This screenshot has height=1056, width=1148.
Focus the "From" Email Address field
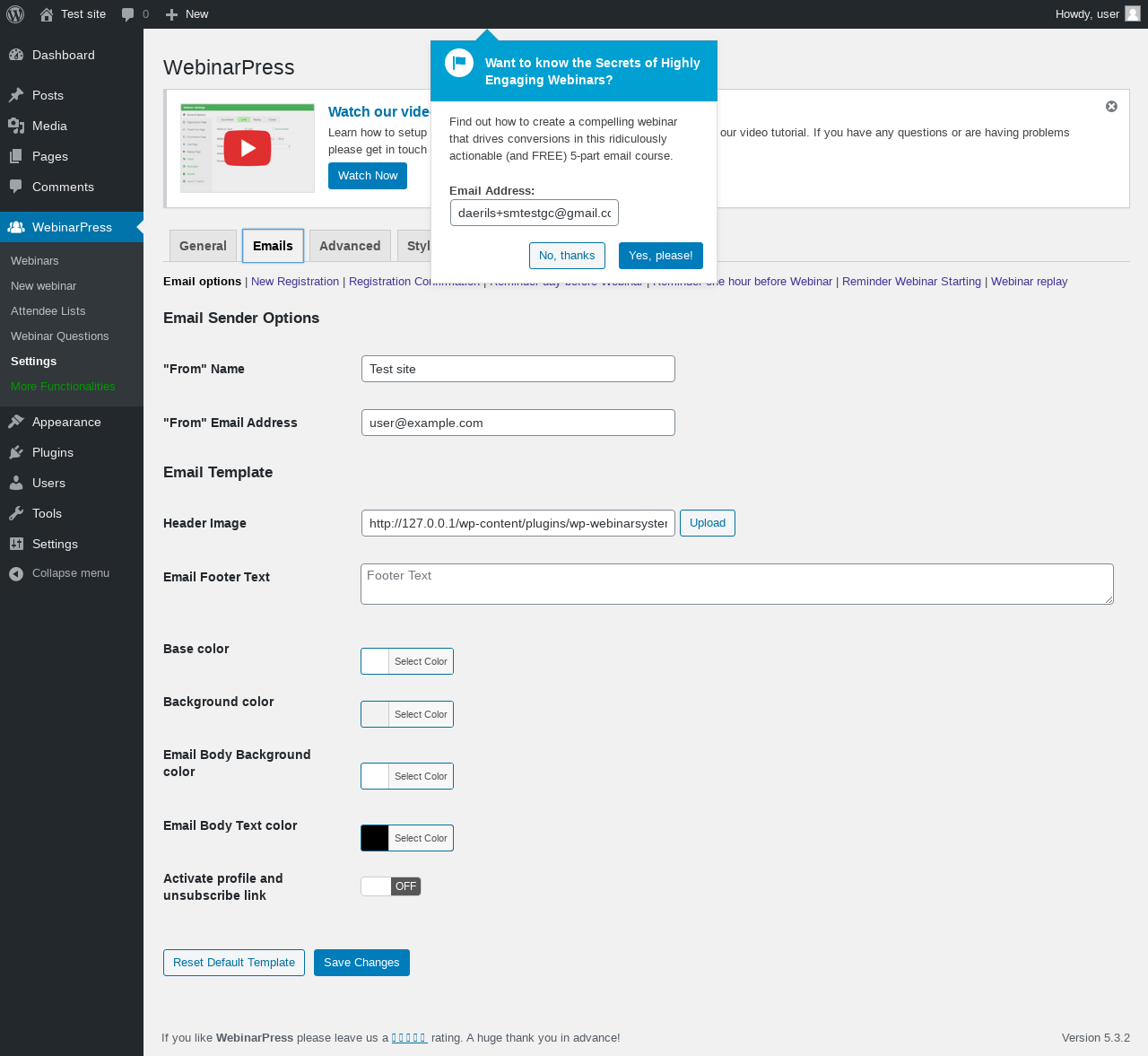pos(518,423)
